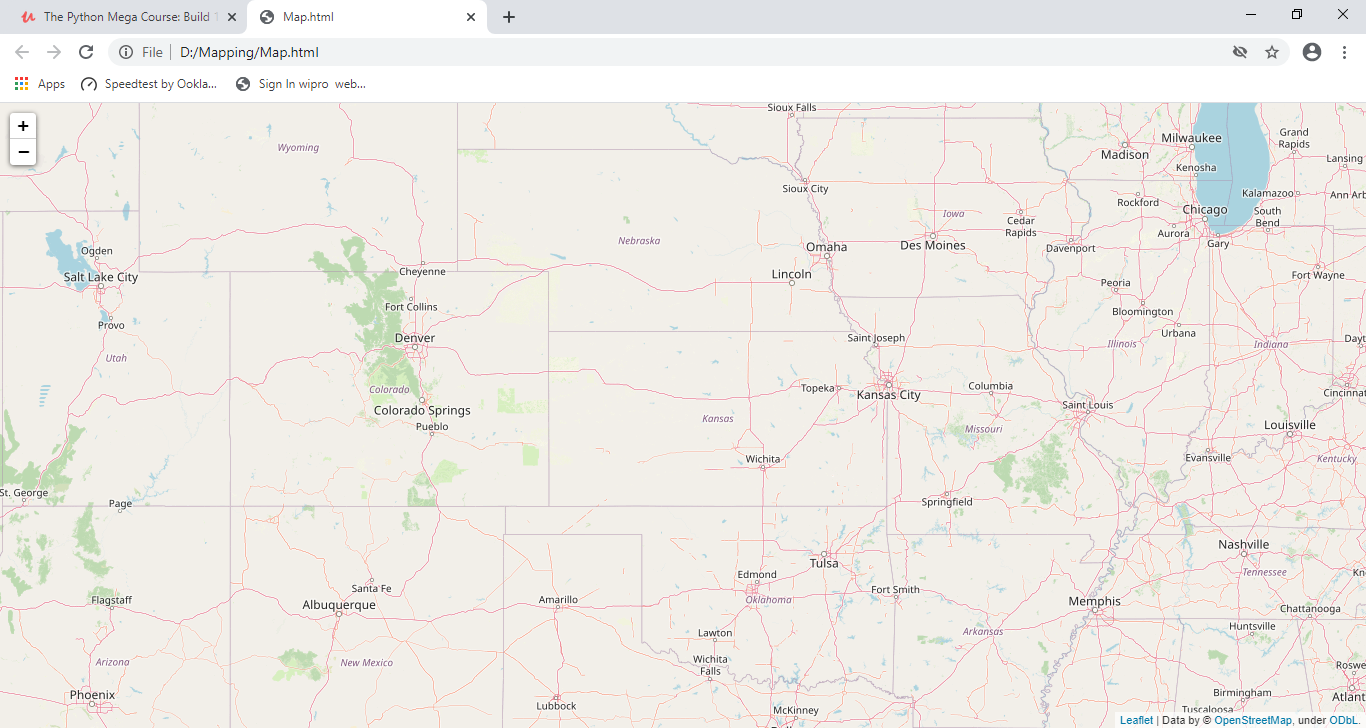Open the Google Apps grid launcher
Screen dimensions: 1366x728
(21, 83)
